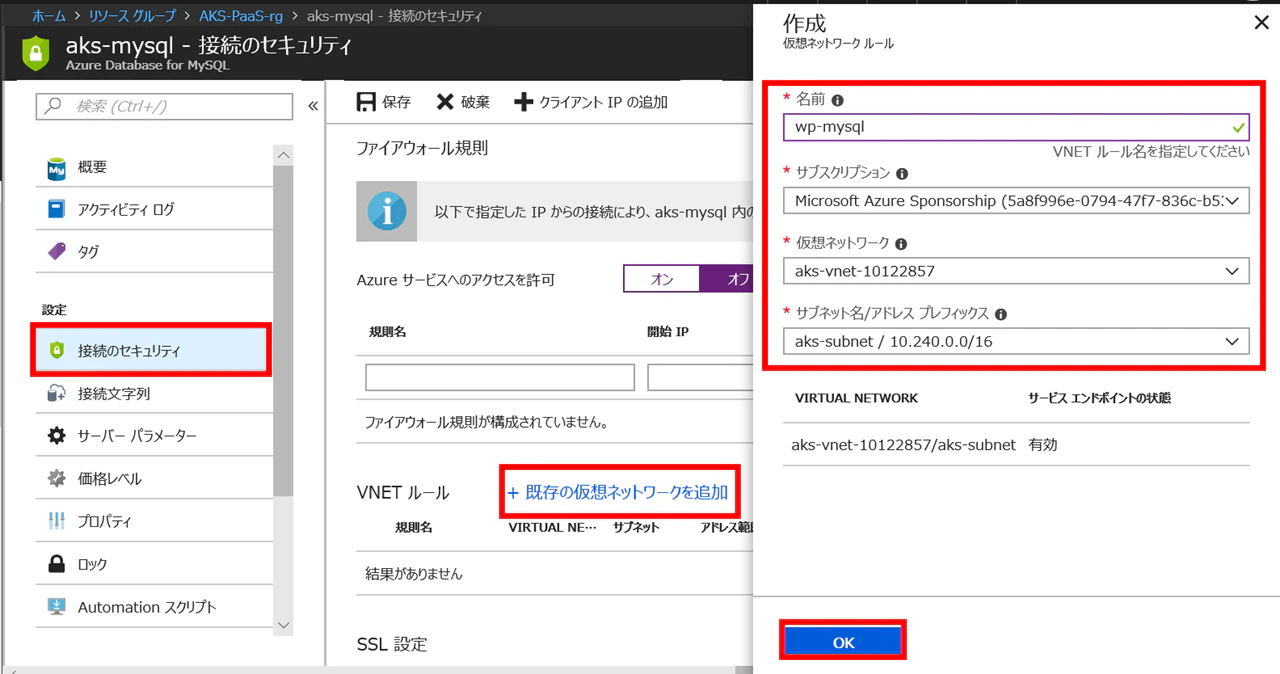
Task: Collapse the sidebar with the double chevron
Action: (313, 106)
